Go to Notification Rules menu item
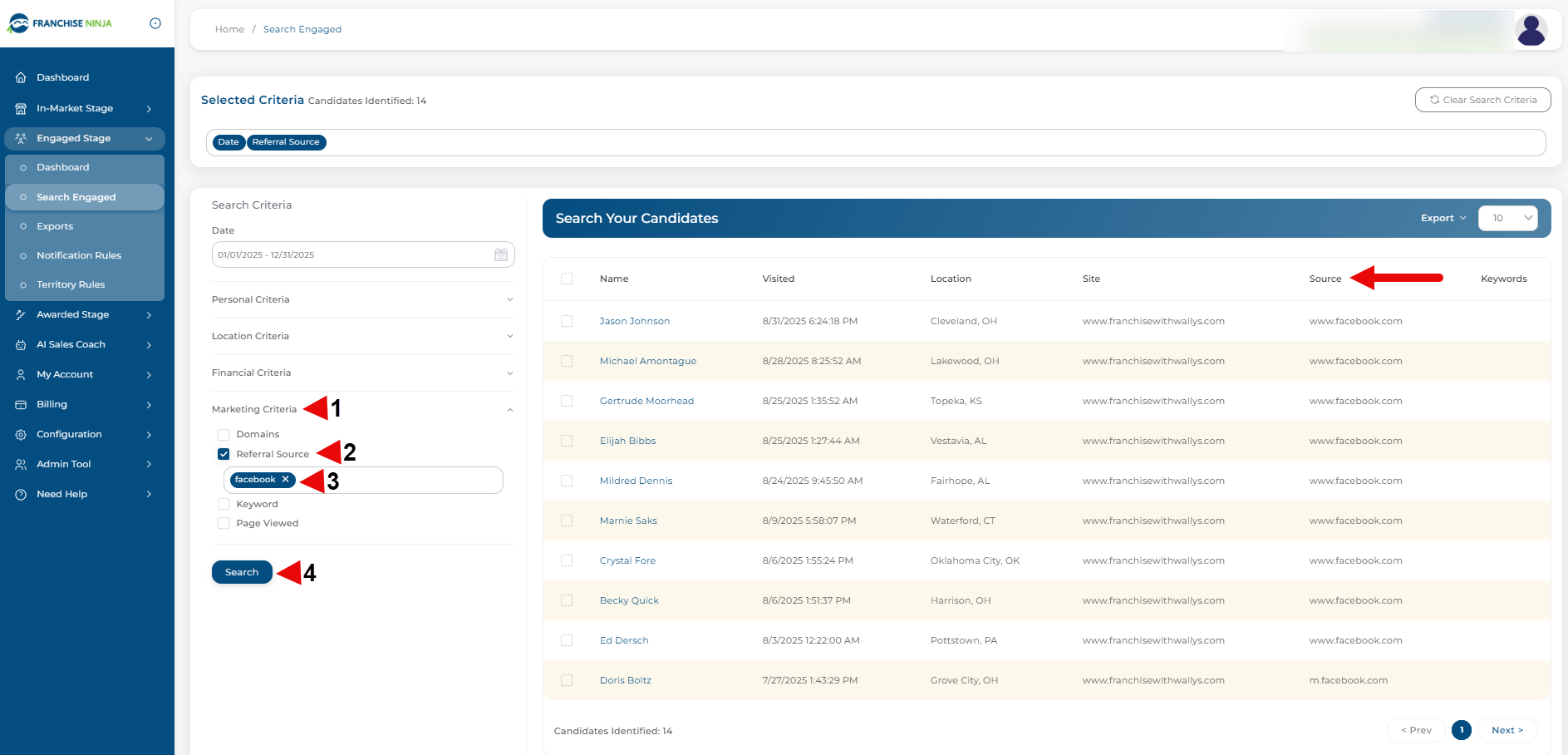This screenshot has width=1568, height=755. (x=79, y=255)
